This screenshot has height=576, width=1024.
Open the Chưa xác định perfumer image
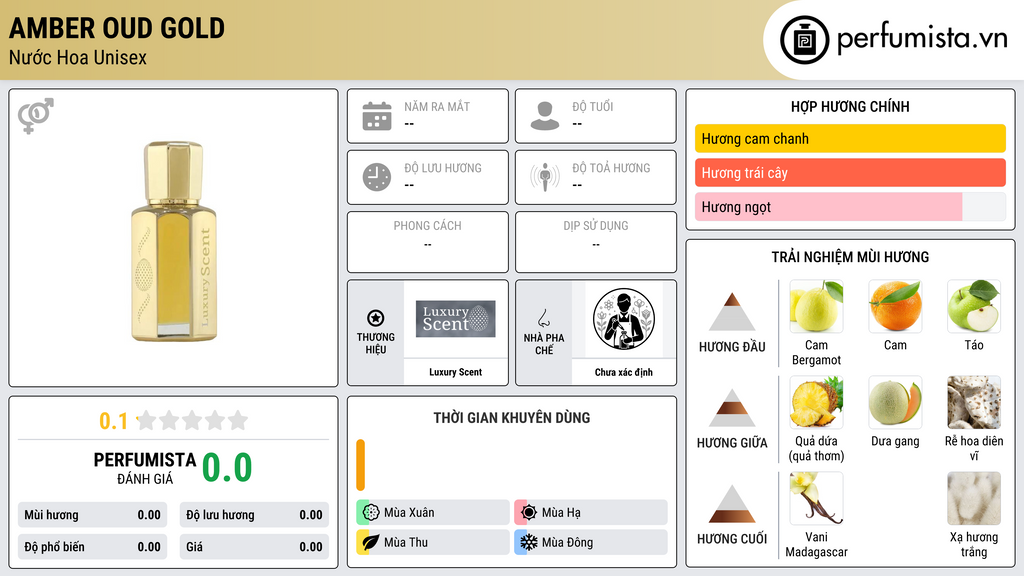coord(624,319)
